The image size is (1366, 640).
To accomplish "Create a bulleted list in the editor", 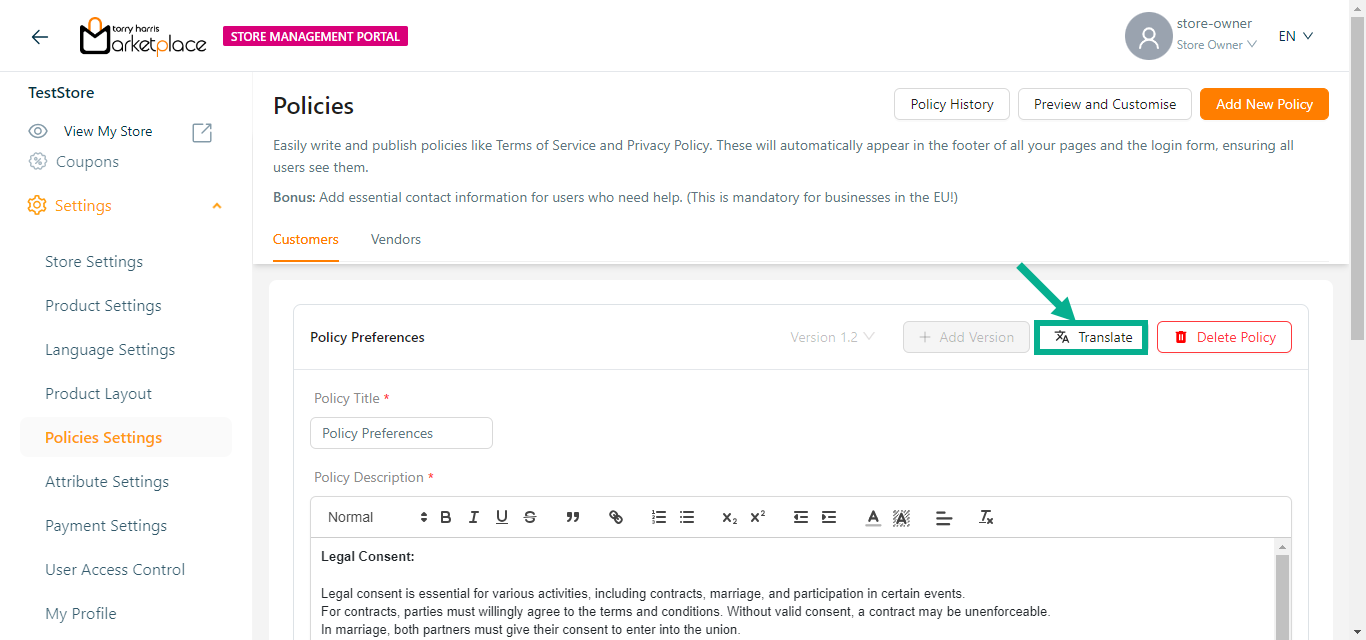I will [687, 517].
